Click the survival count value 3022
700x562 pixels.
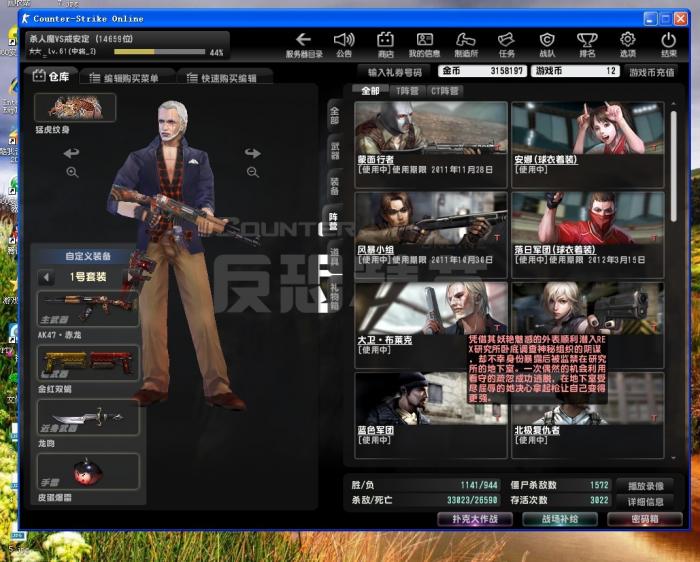[x=599, y=500]
